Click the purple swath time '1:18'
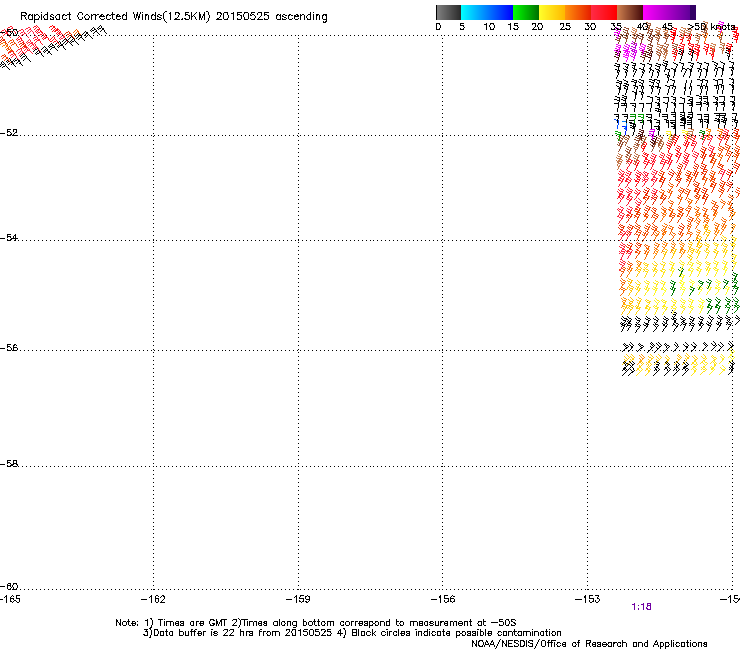The width and height of the screenshot is (740, 650). [x=641, y=607]
